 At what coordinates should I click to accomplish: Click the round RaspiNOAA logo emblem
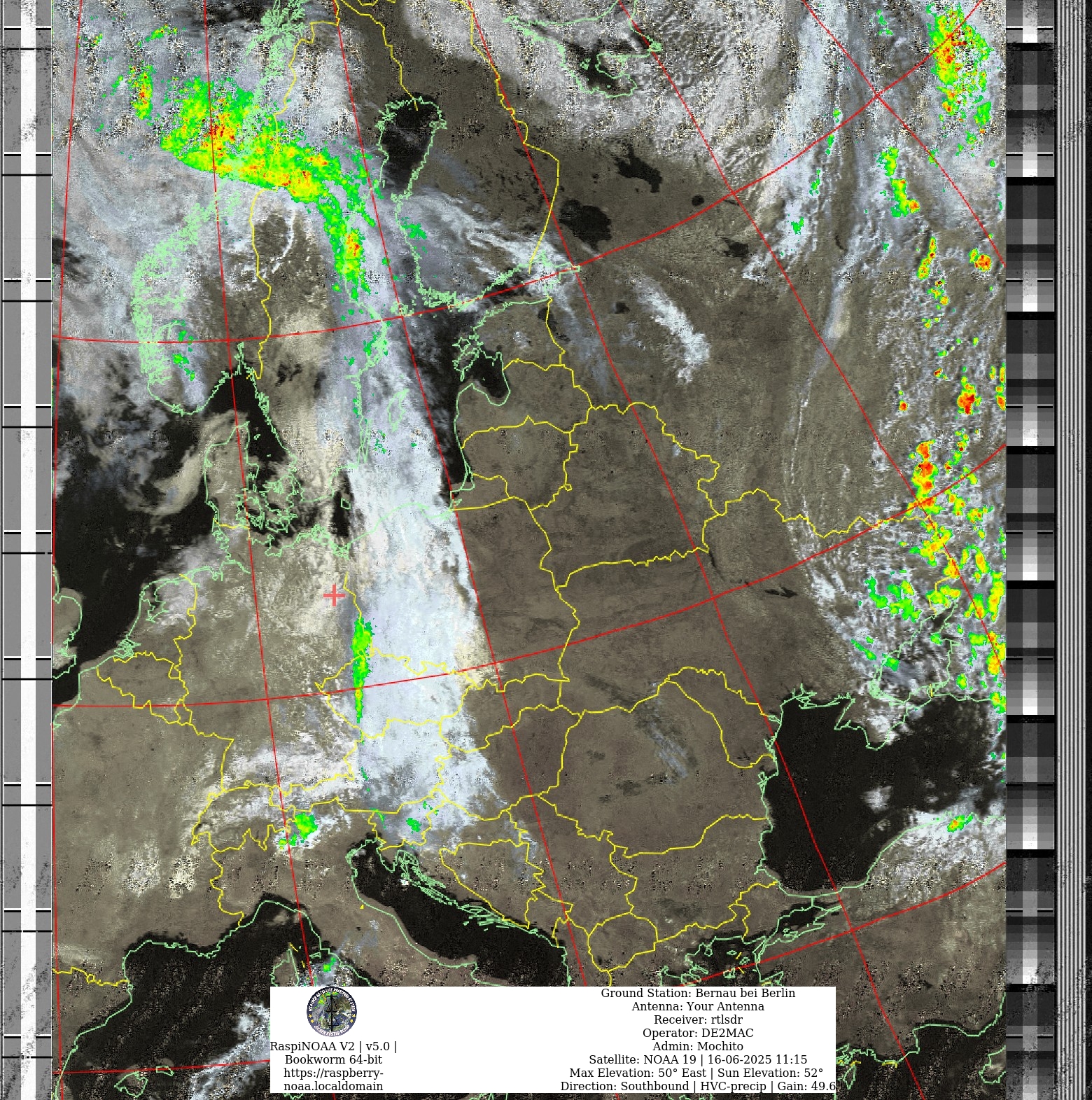click(x=332, y=1012)
